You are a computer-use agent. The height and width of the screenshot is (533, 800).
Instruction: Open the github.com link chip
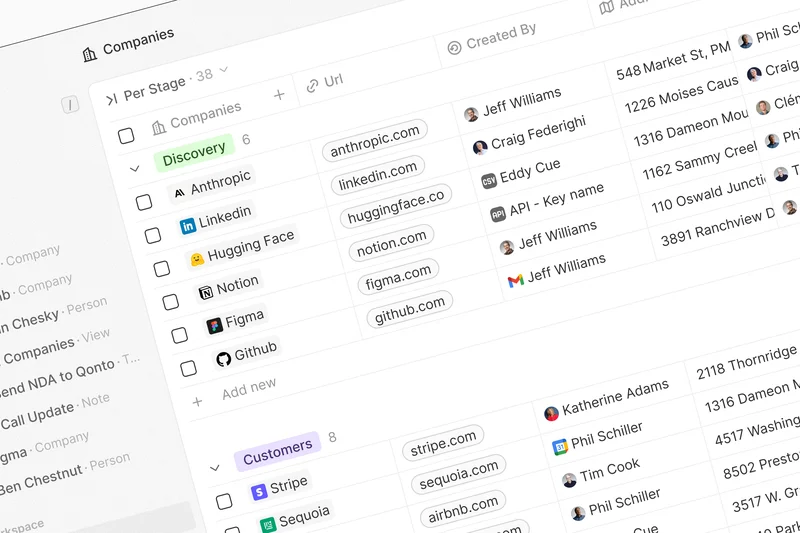click(x=410, y=310)
